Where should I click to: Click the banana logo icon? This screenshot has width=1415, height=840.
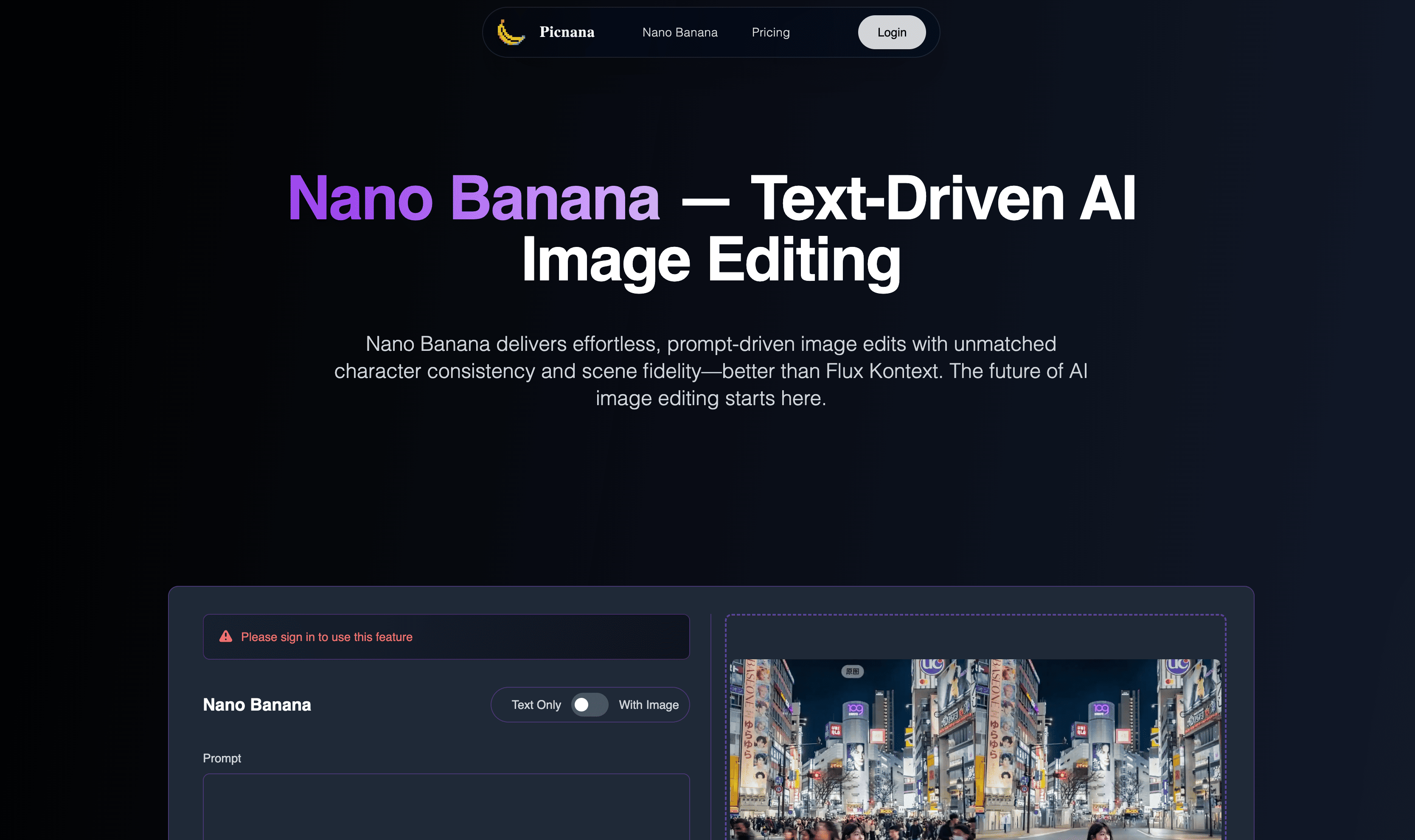(510, 32)
